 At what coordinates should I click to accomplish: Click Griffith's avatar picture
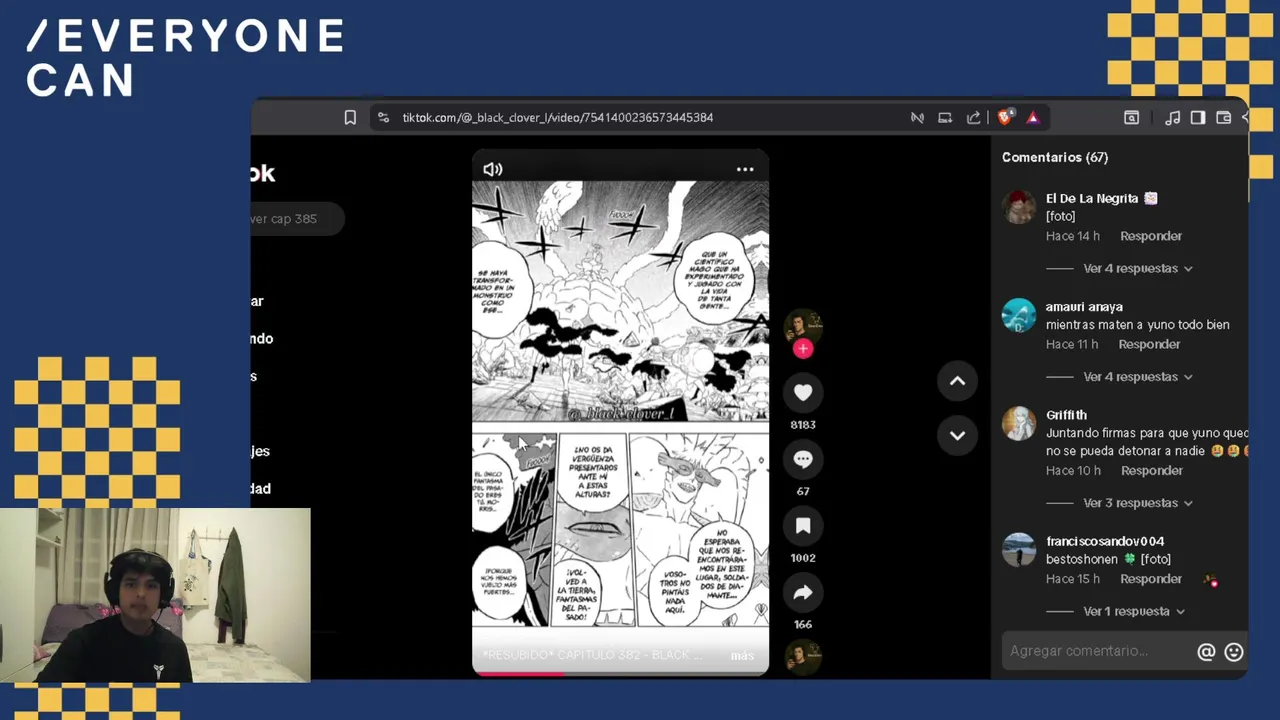pyautogui.click(x=1019, y=423)
